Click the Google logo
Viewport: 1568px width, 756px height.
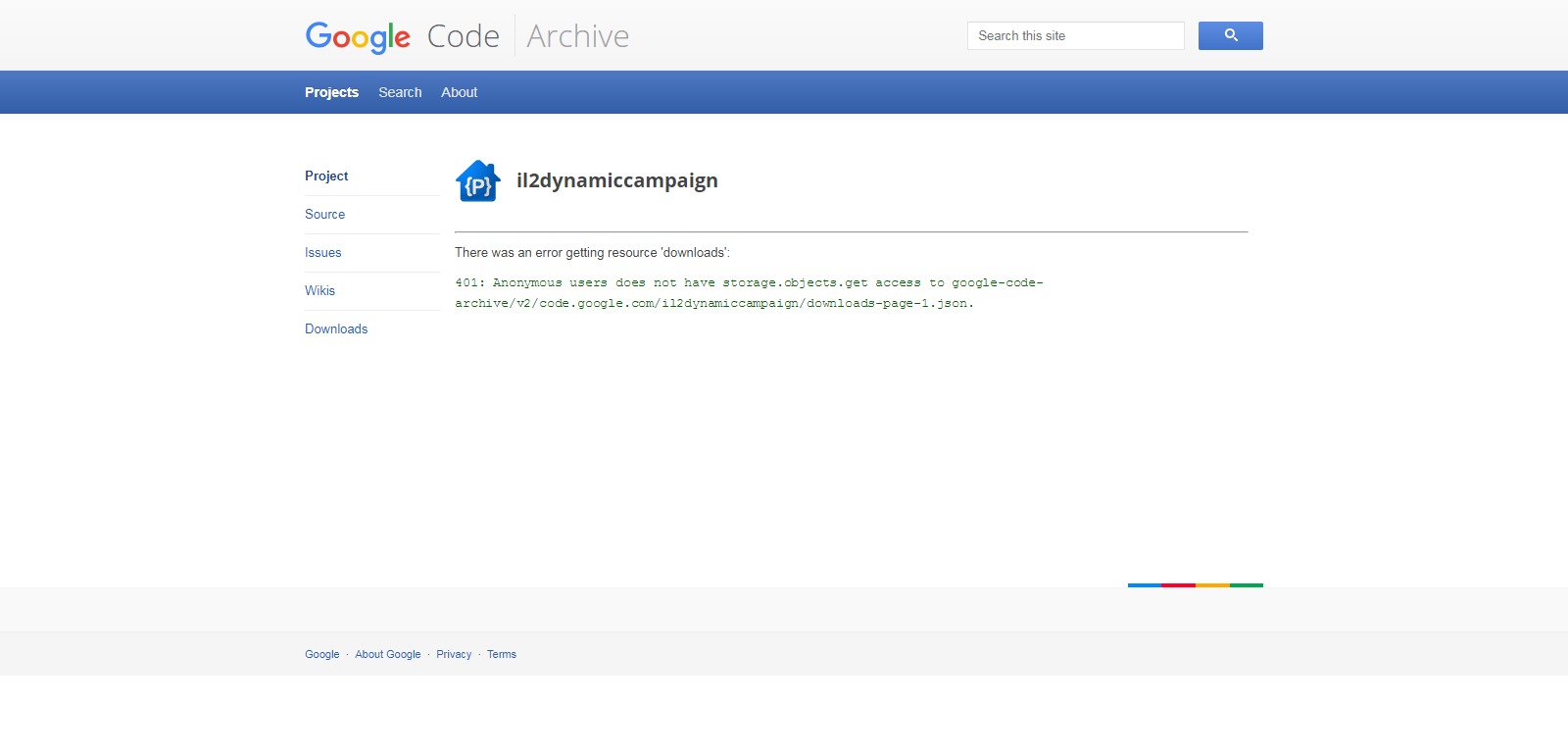coord(358,37)
